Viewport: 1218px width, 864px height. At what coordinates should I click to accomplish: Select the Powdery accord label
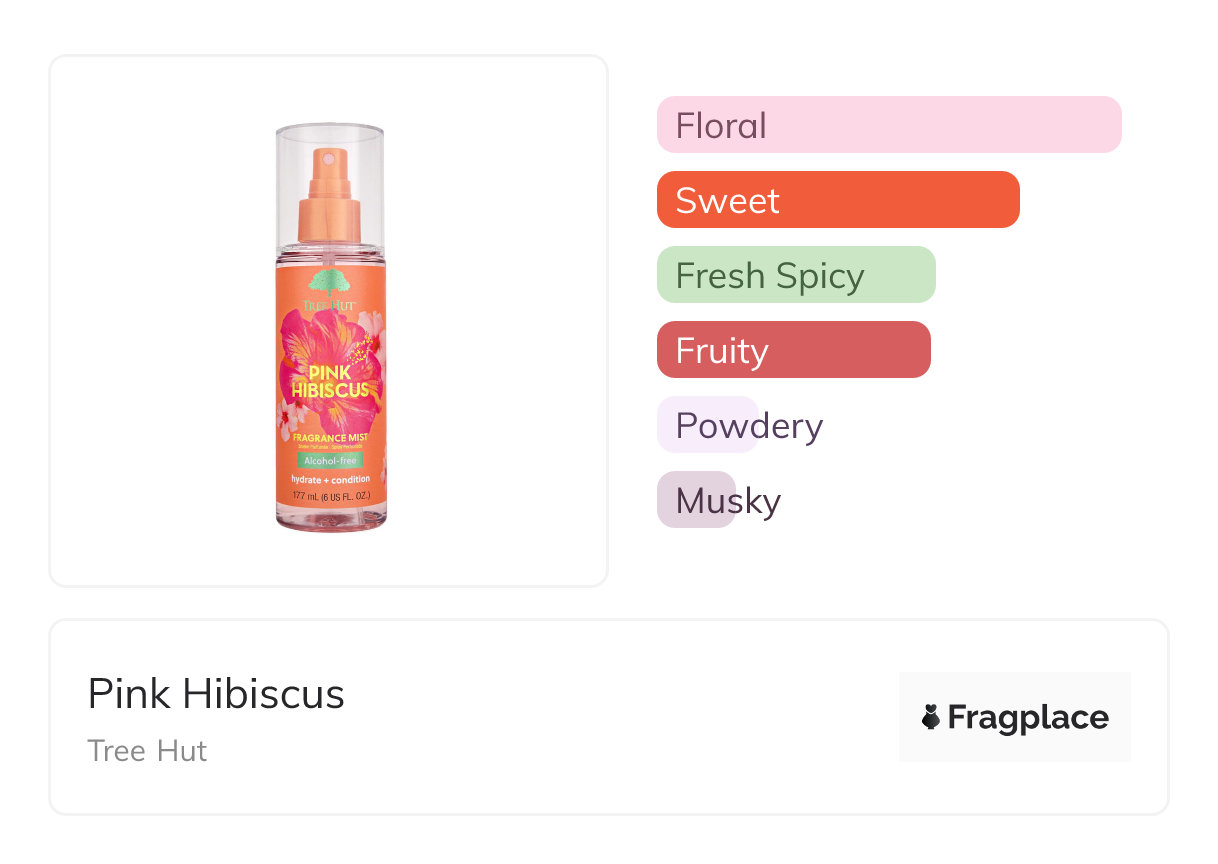(x=748, y=425)
